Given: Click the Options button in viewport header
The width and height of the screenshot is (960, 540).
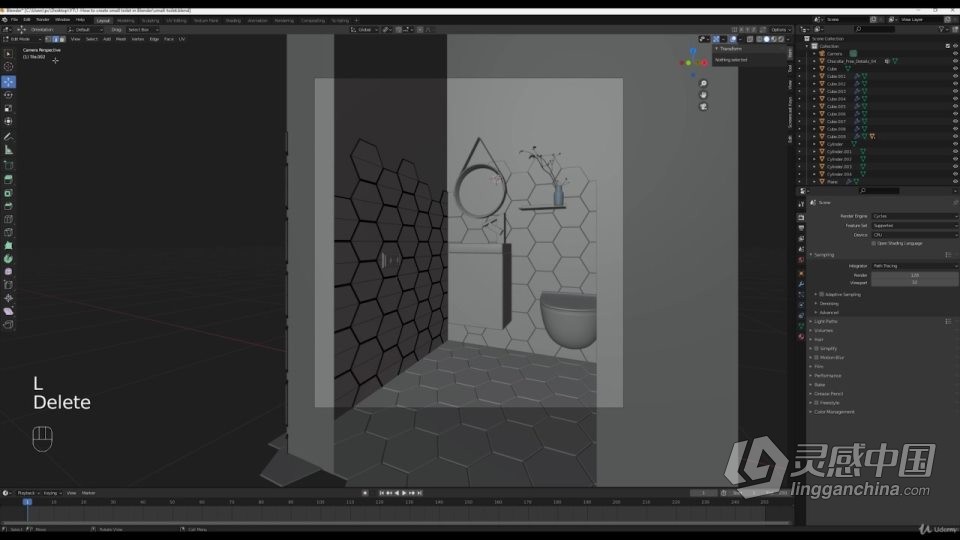Looking at the screenshot, I should point(779,29).
